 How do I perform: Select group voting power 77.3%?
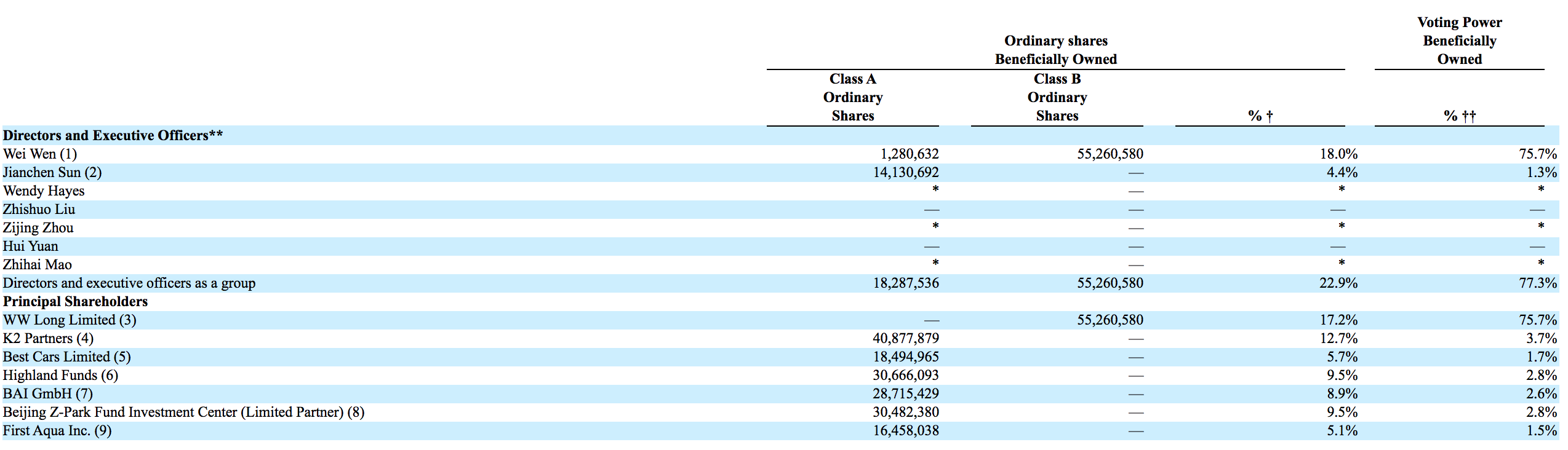click(x=1538, y=283)
